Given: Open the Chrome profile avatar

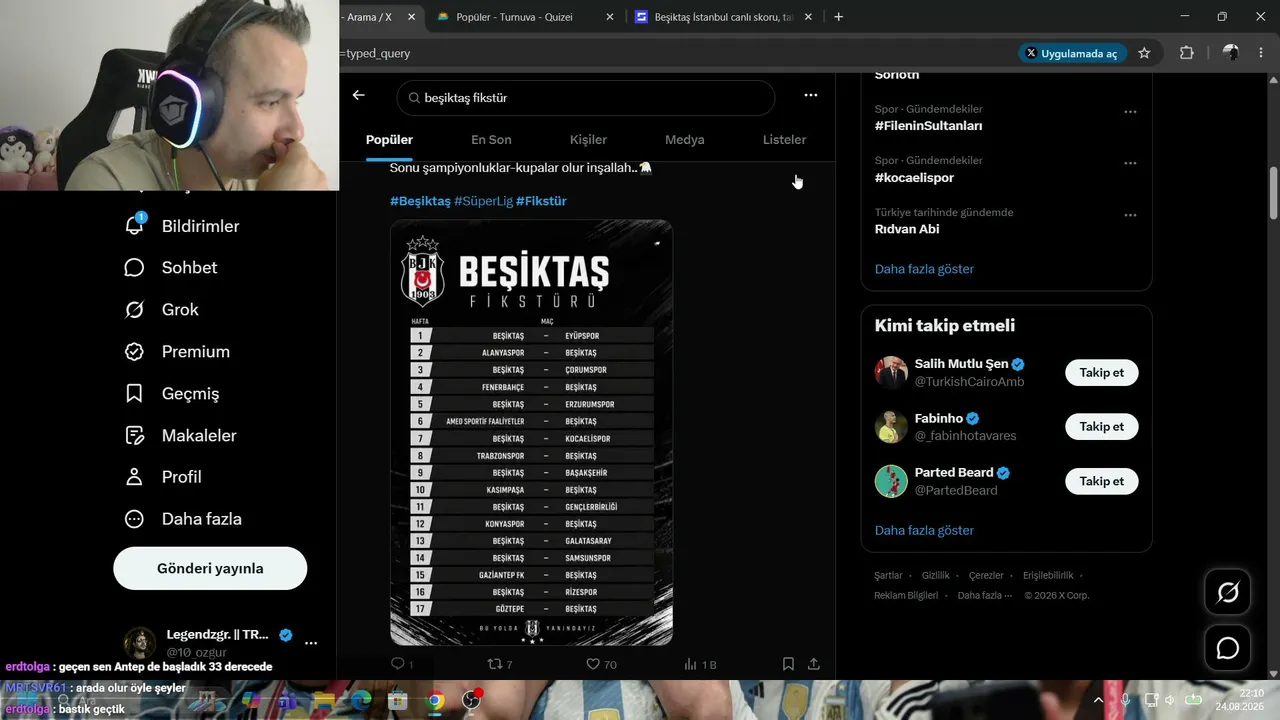Looking at the screenshot, I should click(1230, 53).
